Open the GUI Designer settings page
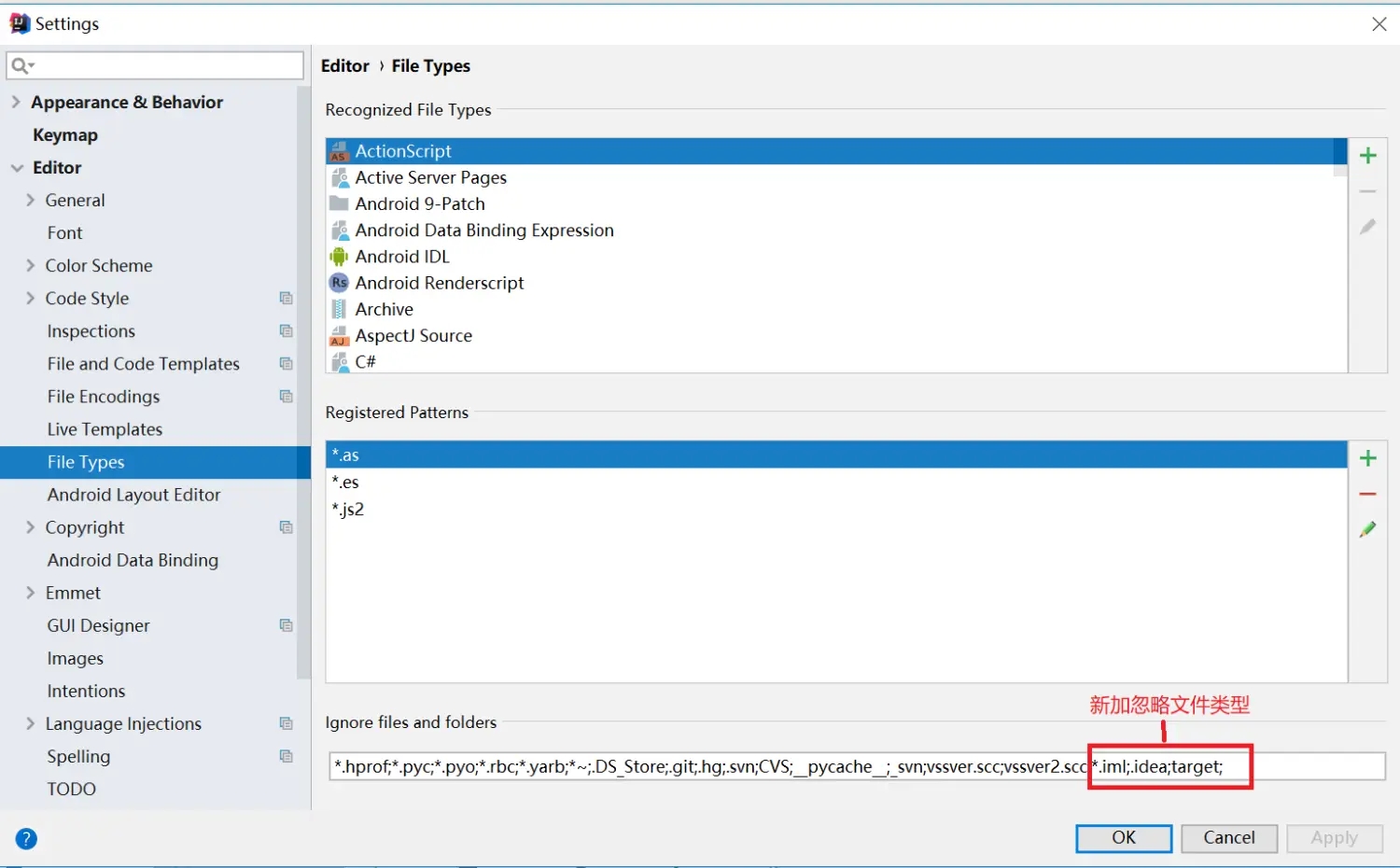 [98, 626]
